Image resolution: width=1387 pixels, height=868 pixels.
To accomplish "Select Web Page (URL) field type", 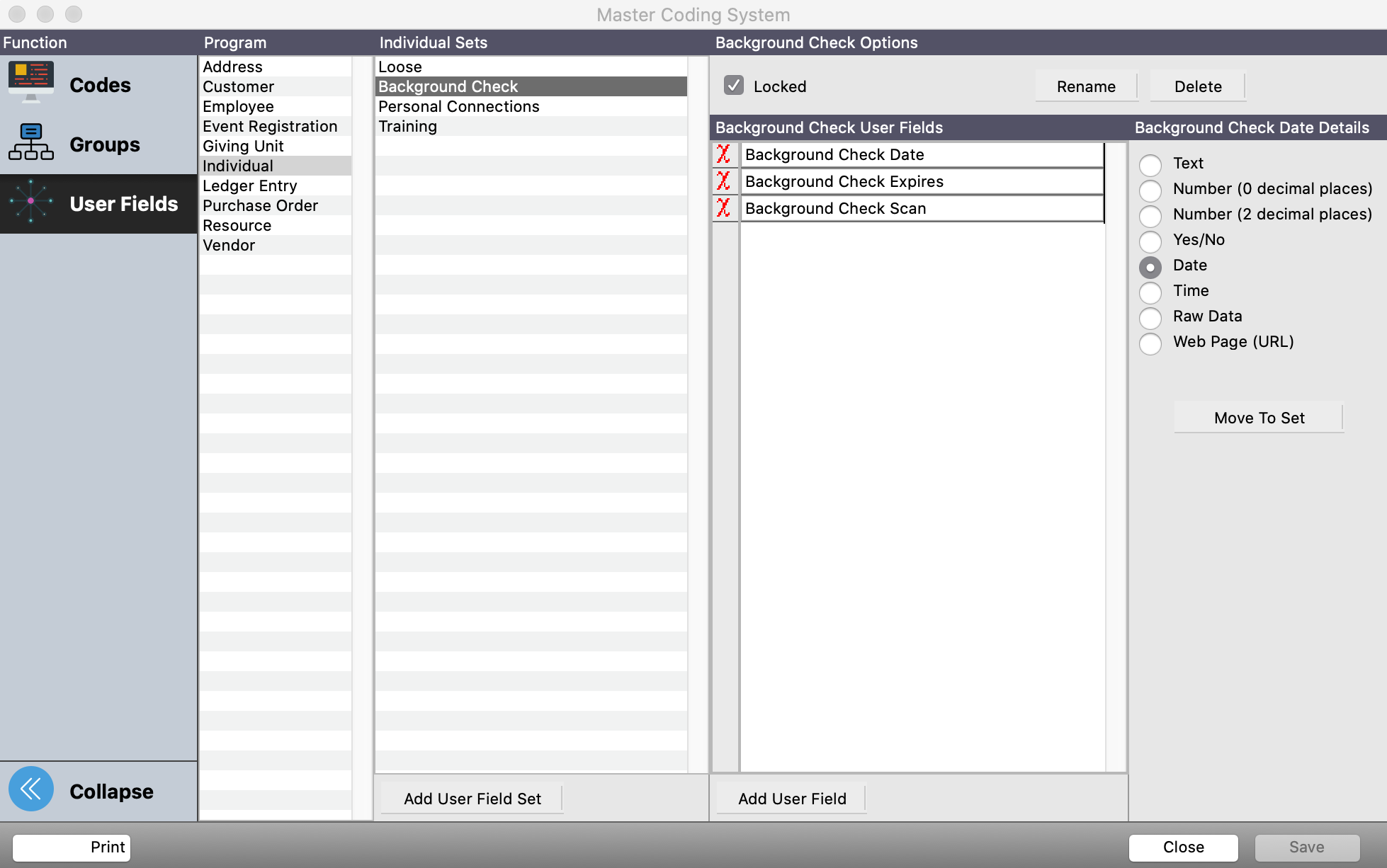I will click(x=1150, y=343).
